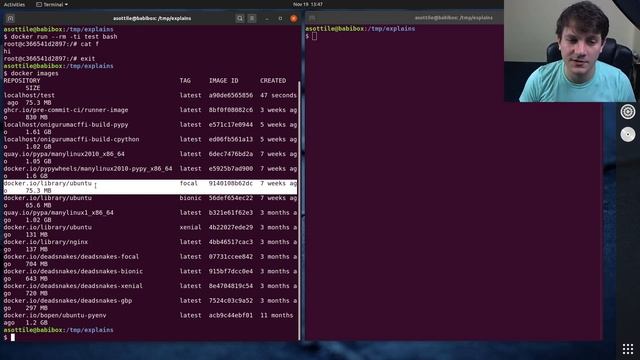Click the webcam video overlay
The width and height of the screenshot is (640, 360).
coord(572,51)
